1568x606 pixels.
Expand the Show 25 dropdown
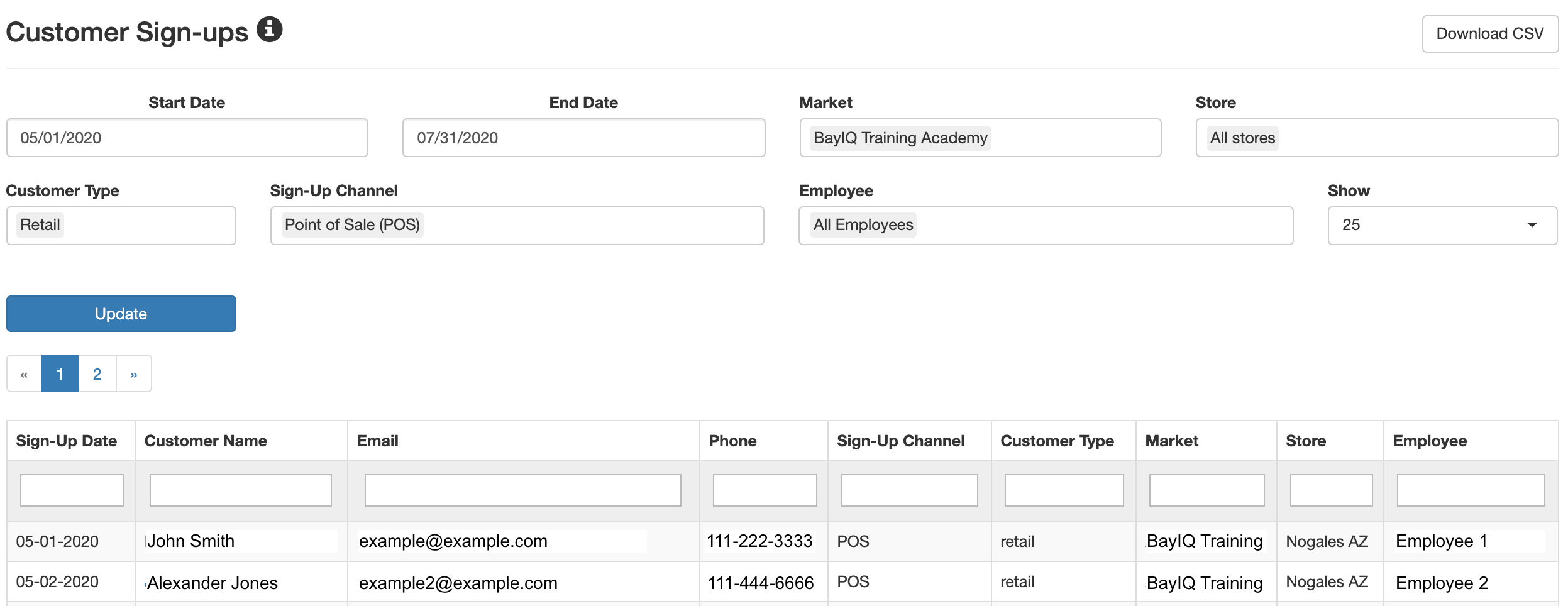1442,225
